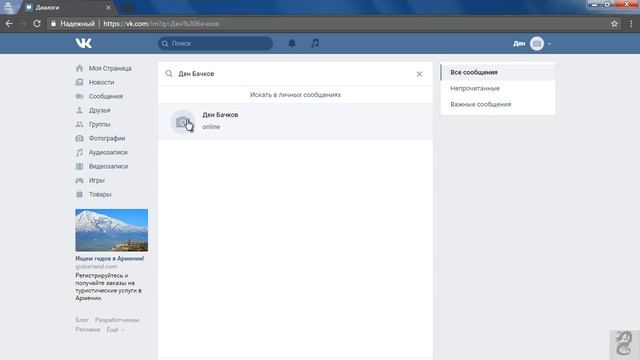640x360 pixels.
Task: Open Видеозаписи section
Action: [109, 166]
